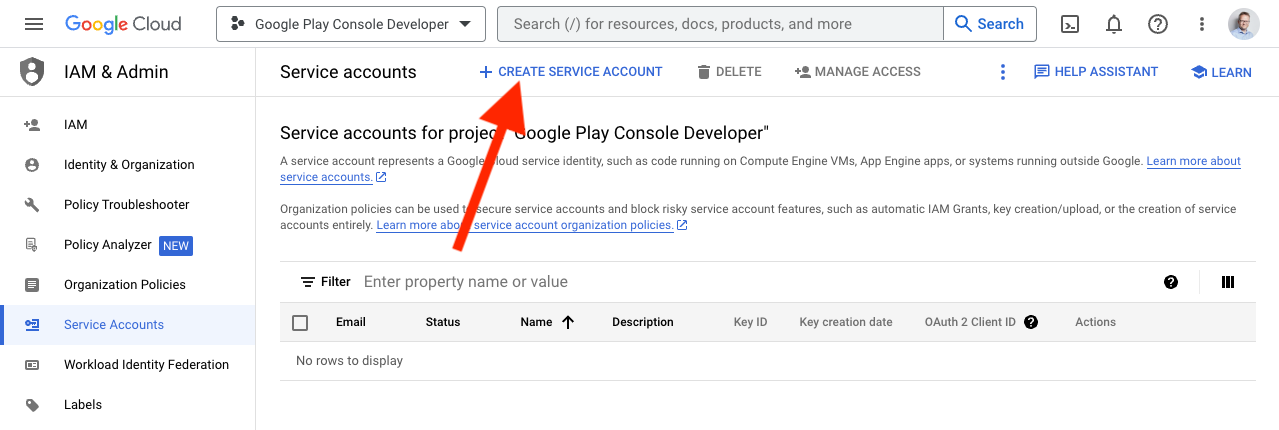
Task: Click the Google Cloud logo
Action: click(x=124, y=24)
